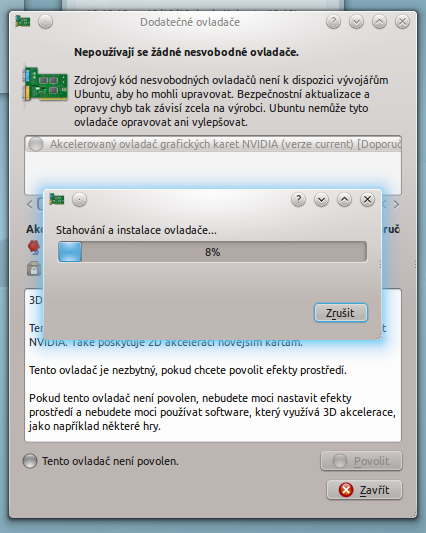Click the large green hardware card icon

(x=45, y=84)
